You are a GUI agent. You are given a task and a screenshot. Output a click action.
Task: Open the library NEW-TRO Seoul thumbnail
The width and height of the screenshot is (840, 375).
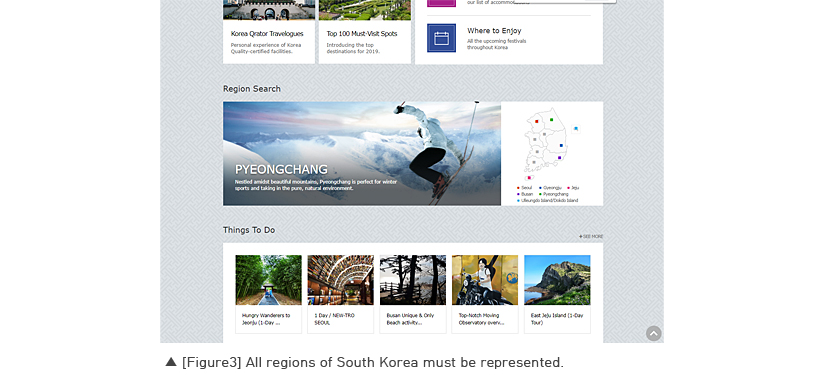[341, 280]
